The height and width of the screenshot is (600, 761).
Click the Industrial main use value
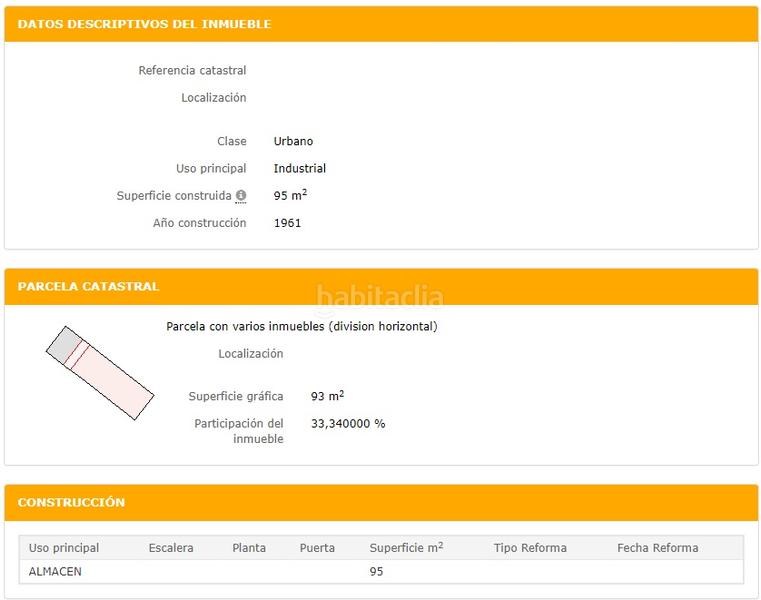pyautogui.click(x=300, y=169)
